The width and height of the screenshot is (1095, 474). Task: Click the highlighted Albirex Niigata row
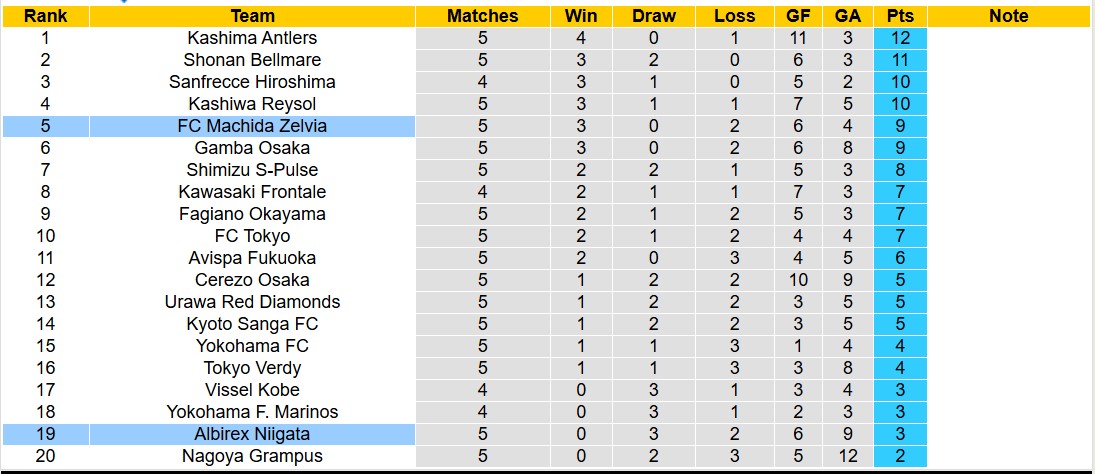coord(252,434)
